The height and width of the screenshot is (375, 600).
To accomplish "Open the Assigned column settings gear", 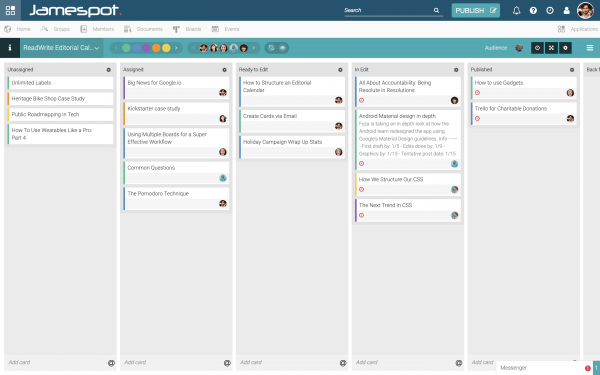I will coord(225,70).
